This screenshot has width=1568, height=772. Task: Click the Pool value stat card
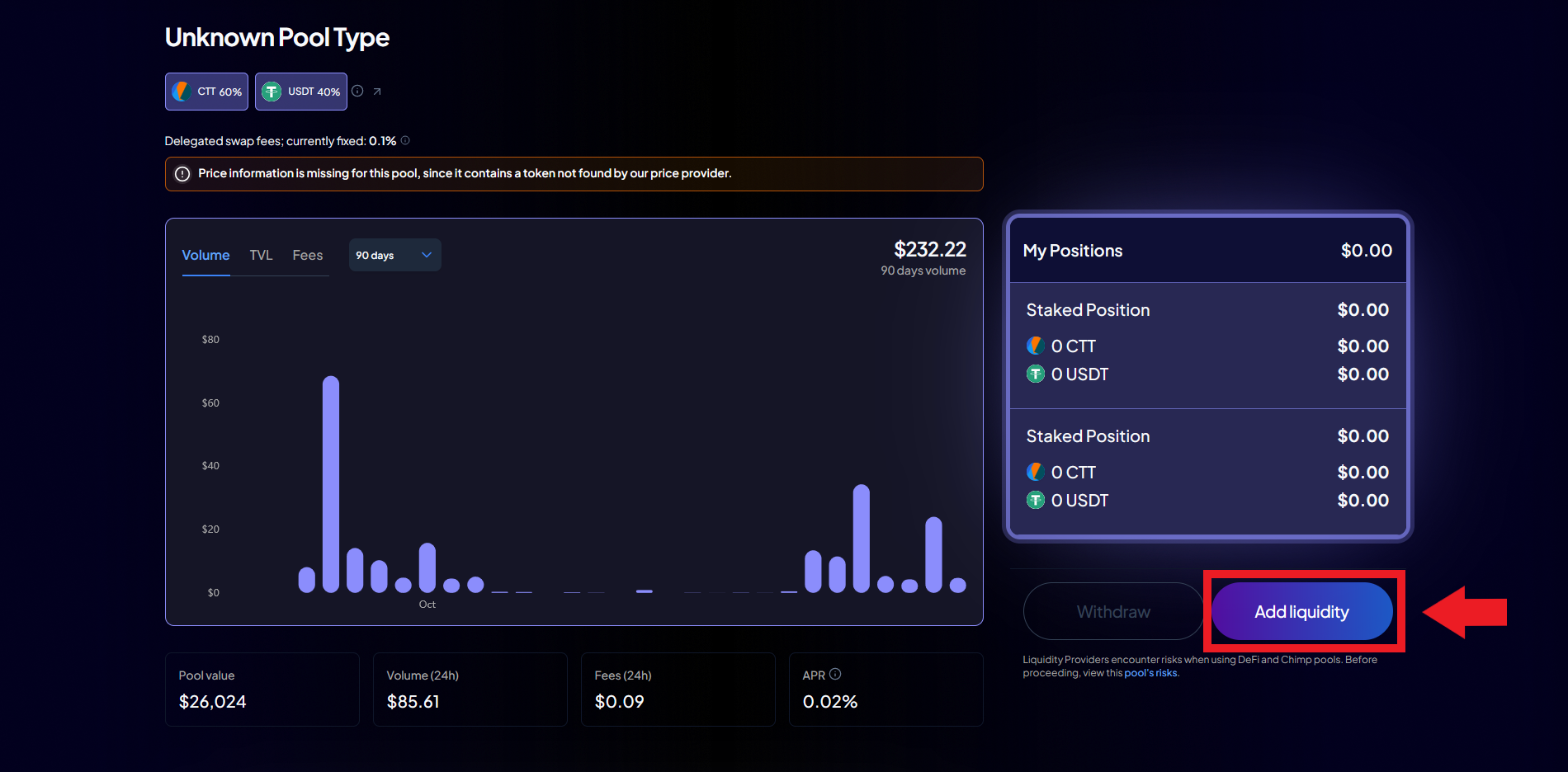point(262,690)
